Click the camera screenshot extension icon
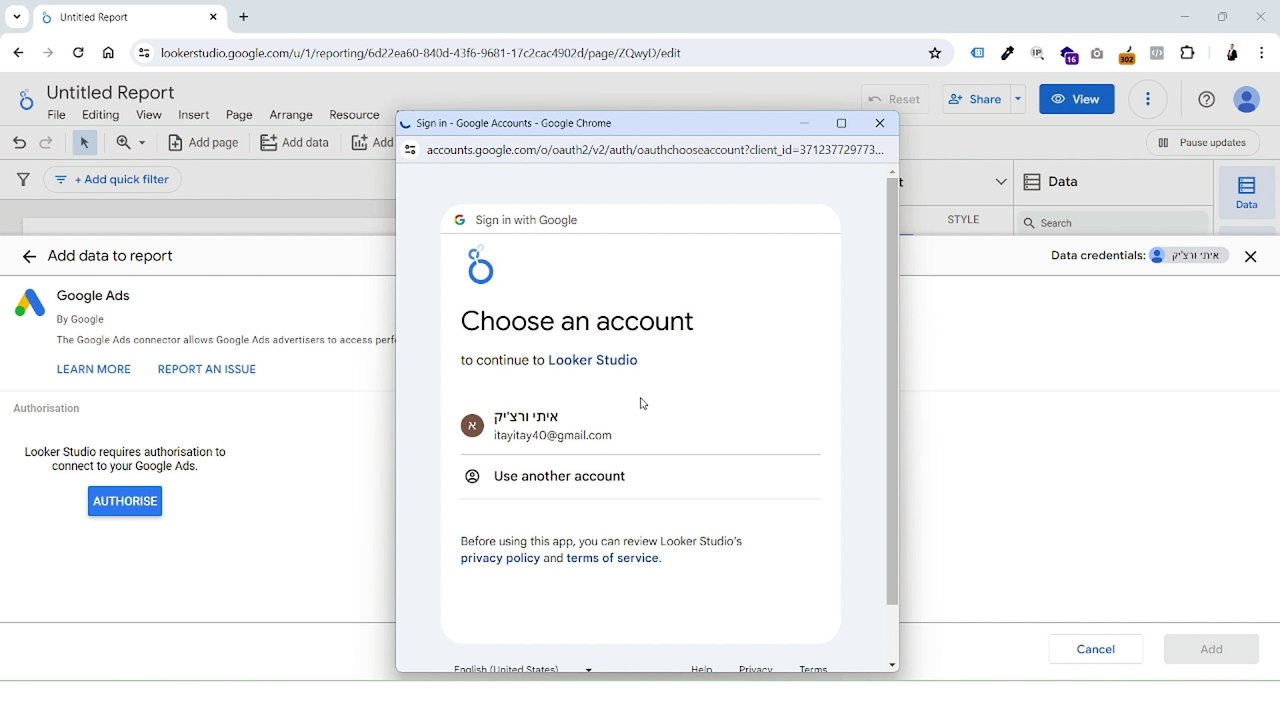This screenshot has height=720, width=1280. (x=1097, y=53)
